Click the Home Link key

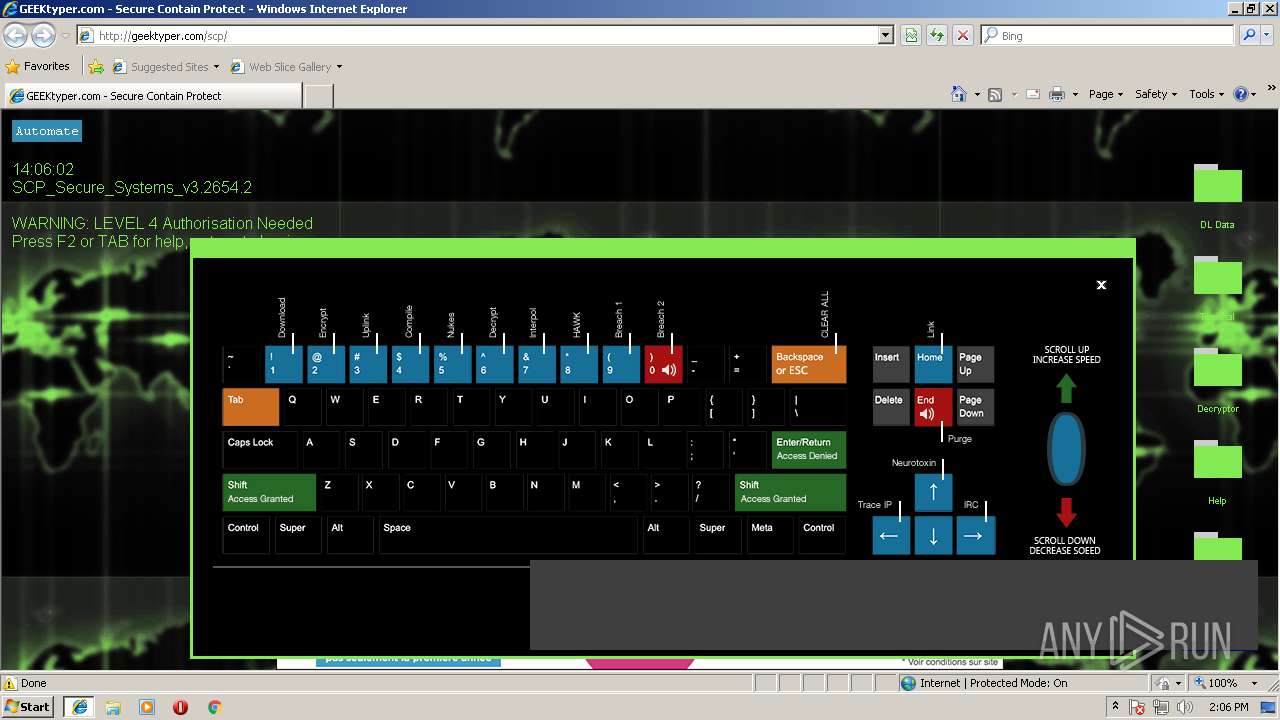(x=933, y=364)
